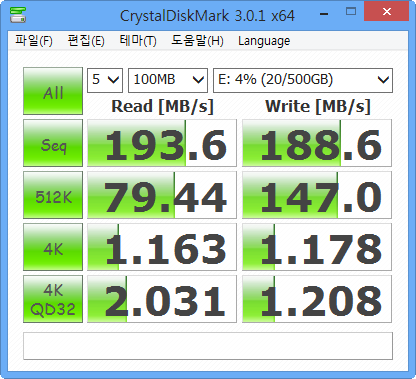
Task: Click the 4K write result 1.178
Action: click(317, 247)
